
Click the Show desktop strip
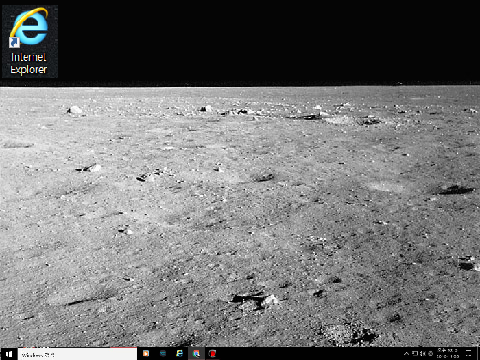[x=478, y=354]
